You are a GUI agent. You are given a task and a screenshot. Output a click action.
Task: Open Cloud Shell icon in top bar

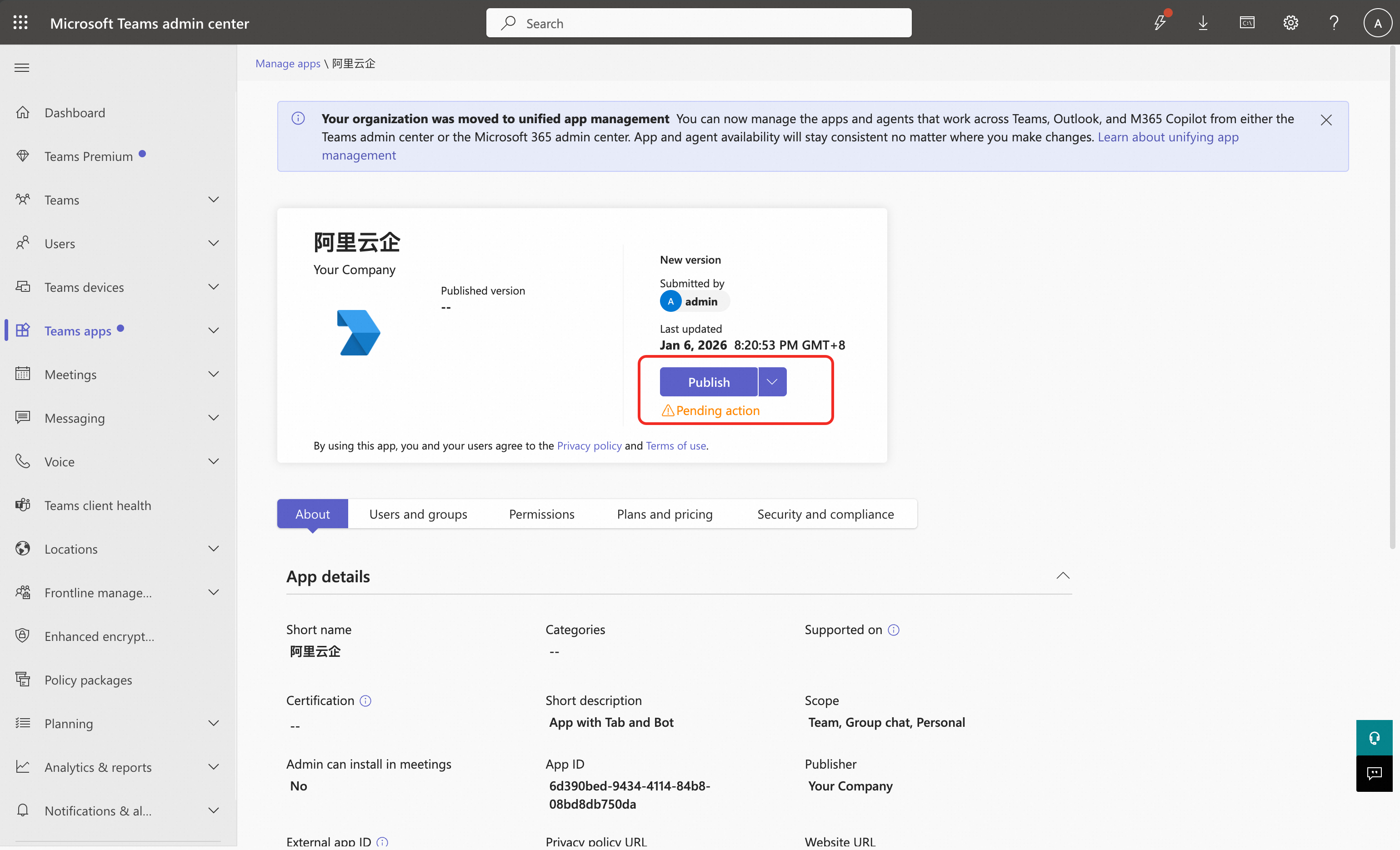1246,23
